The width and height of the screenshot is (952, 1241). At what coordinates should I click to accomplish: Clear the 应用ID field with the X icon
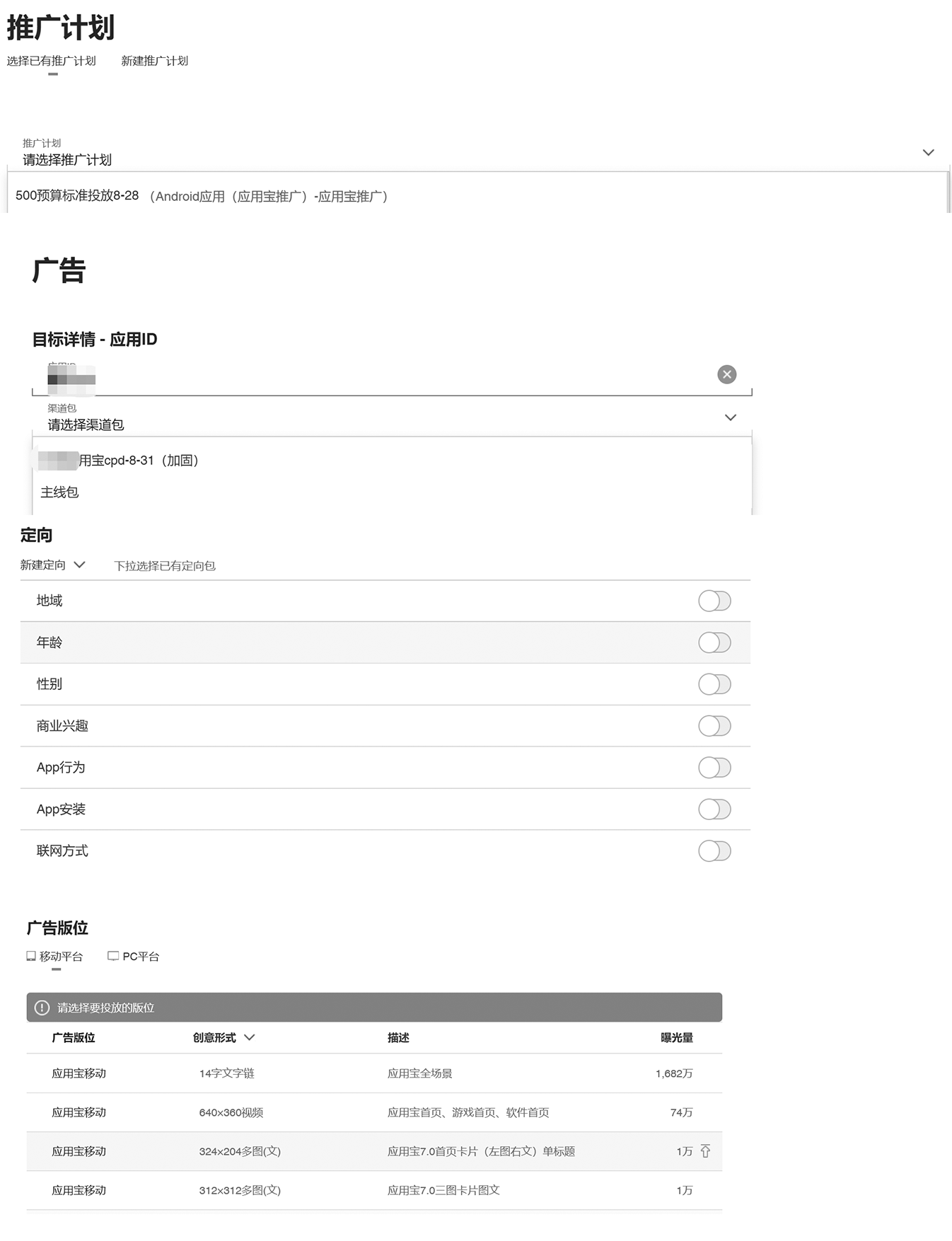tap(726, 374)
